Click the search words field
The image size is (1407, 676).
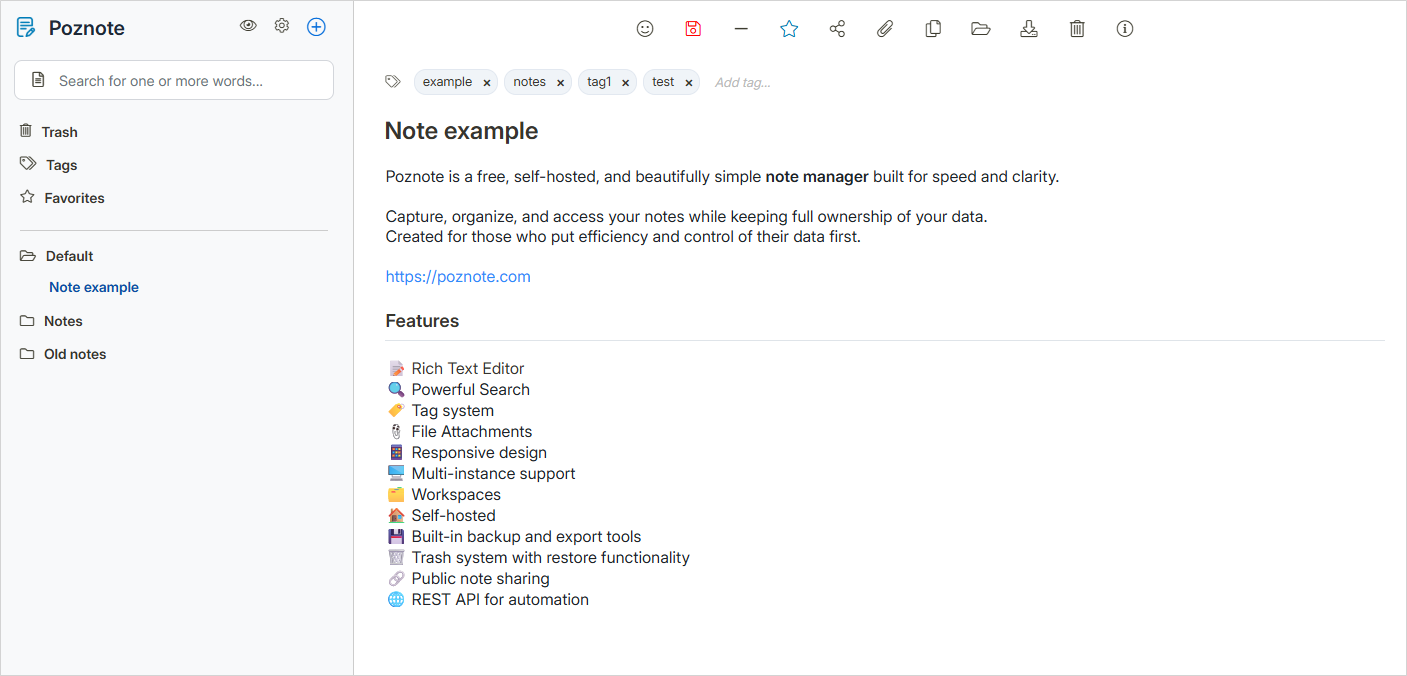pos(173,80)
